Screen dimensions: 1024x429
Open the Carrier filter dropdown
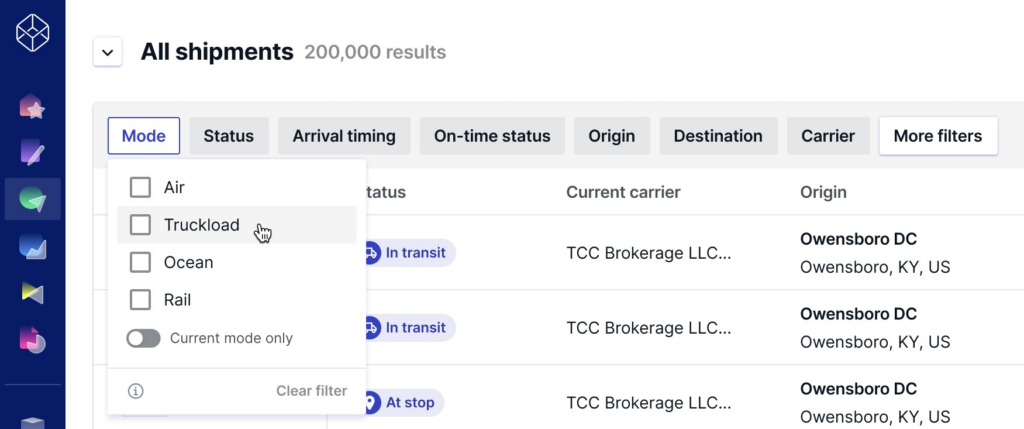coord(828,136)
